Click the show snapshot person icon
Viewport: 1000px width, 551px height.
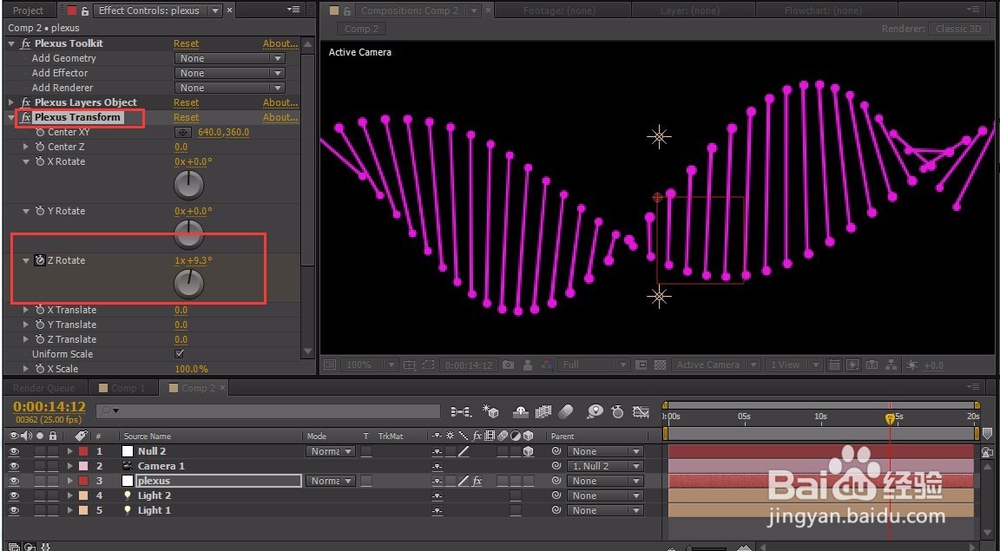click(x=527, y=365)
